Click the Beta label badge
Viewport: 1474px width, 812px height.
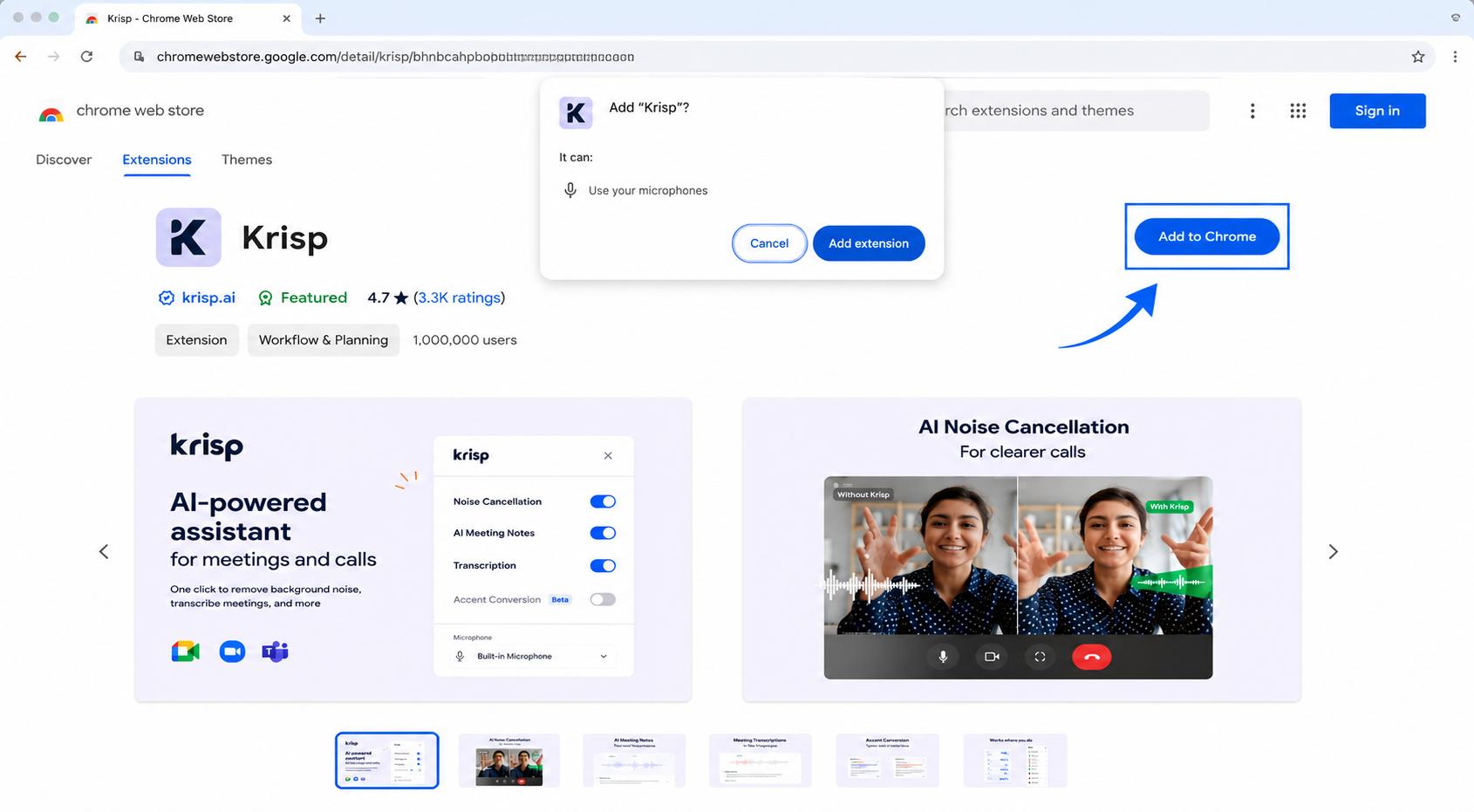pyautogui.click(x=560, y=600)
